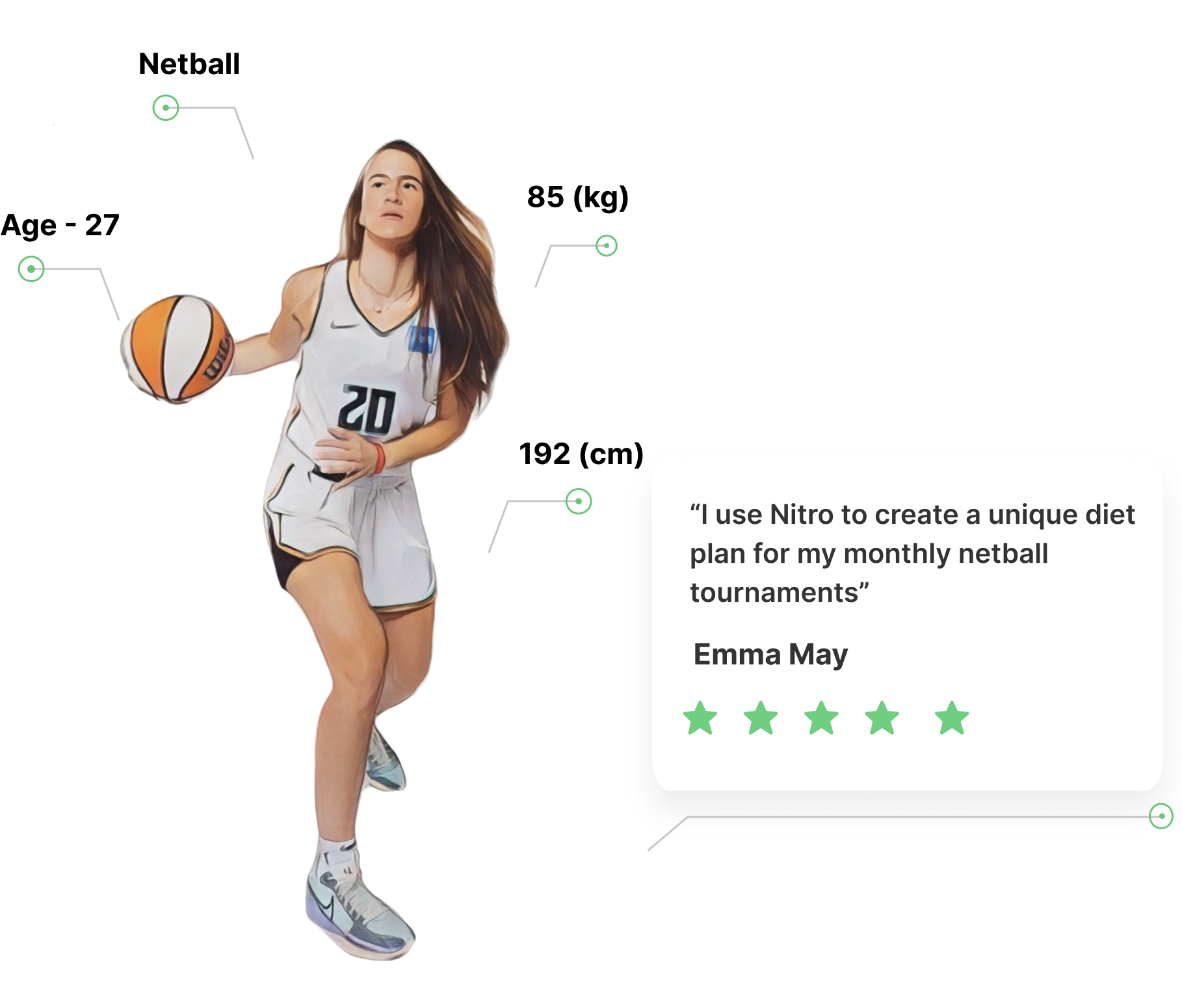Click the green marker under 85 (kg)
This screenshot has width=1182, height=1008.
607,246
